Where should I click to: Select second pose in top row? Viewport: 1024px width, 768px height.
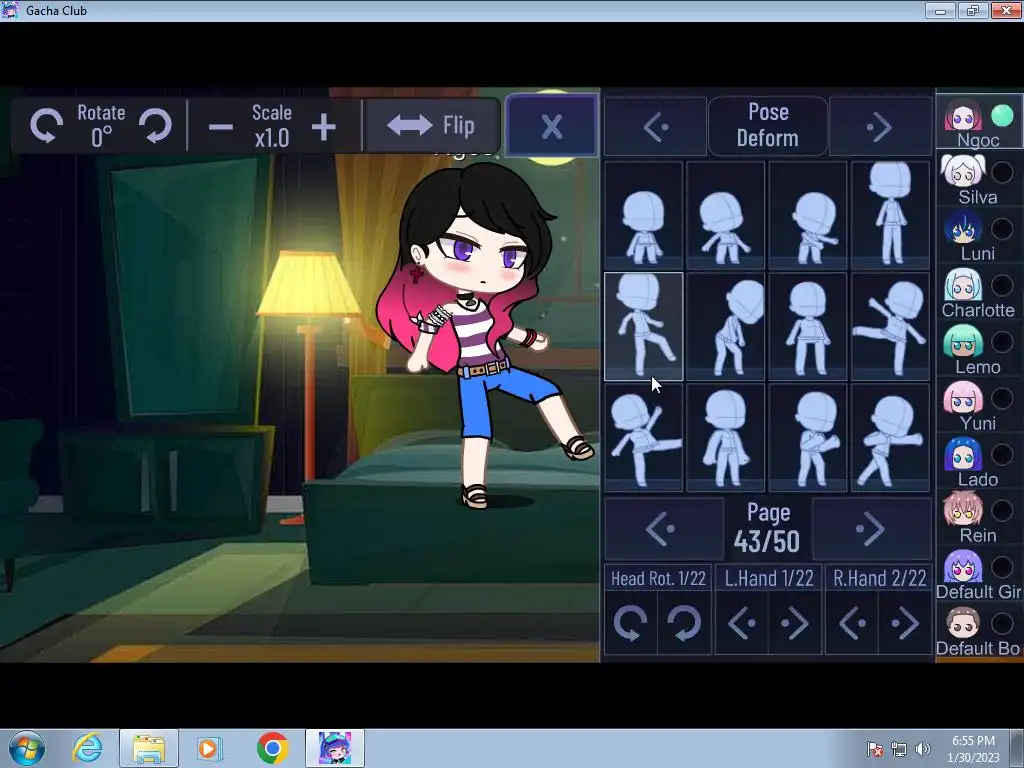726,216
